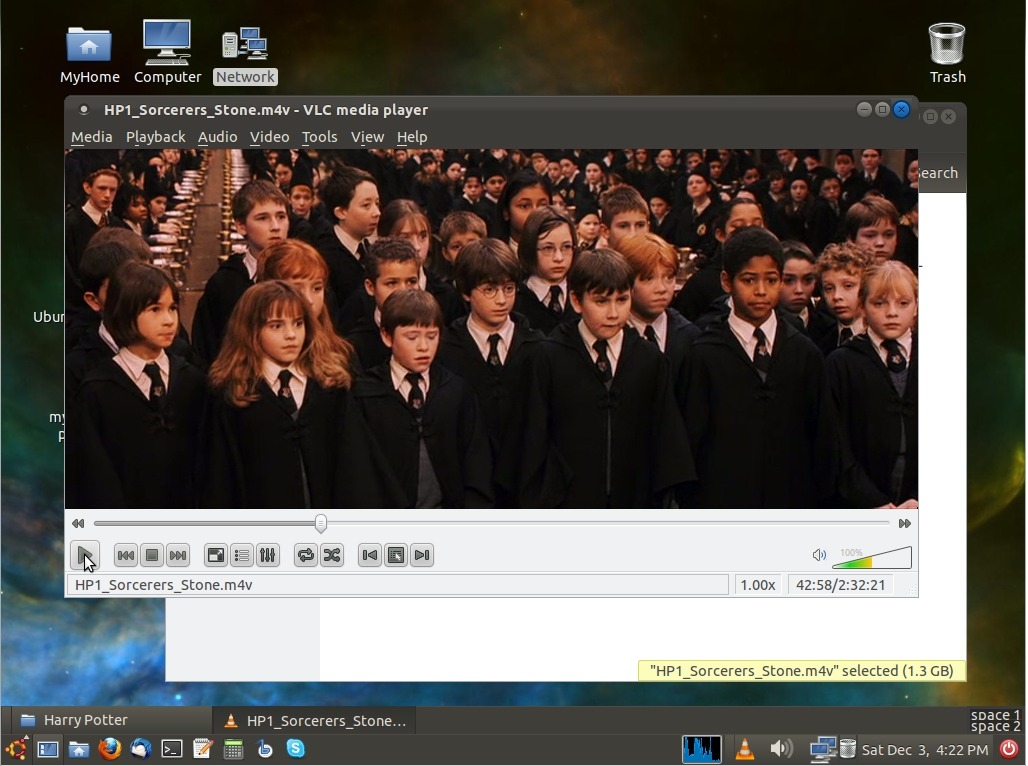Screen dimensions: 1028x766
Task: Click the seek bar handle in VLC
Action: 321,523
